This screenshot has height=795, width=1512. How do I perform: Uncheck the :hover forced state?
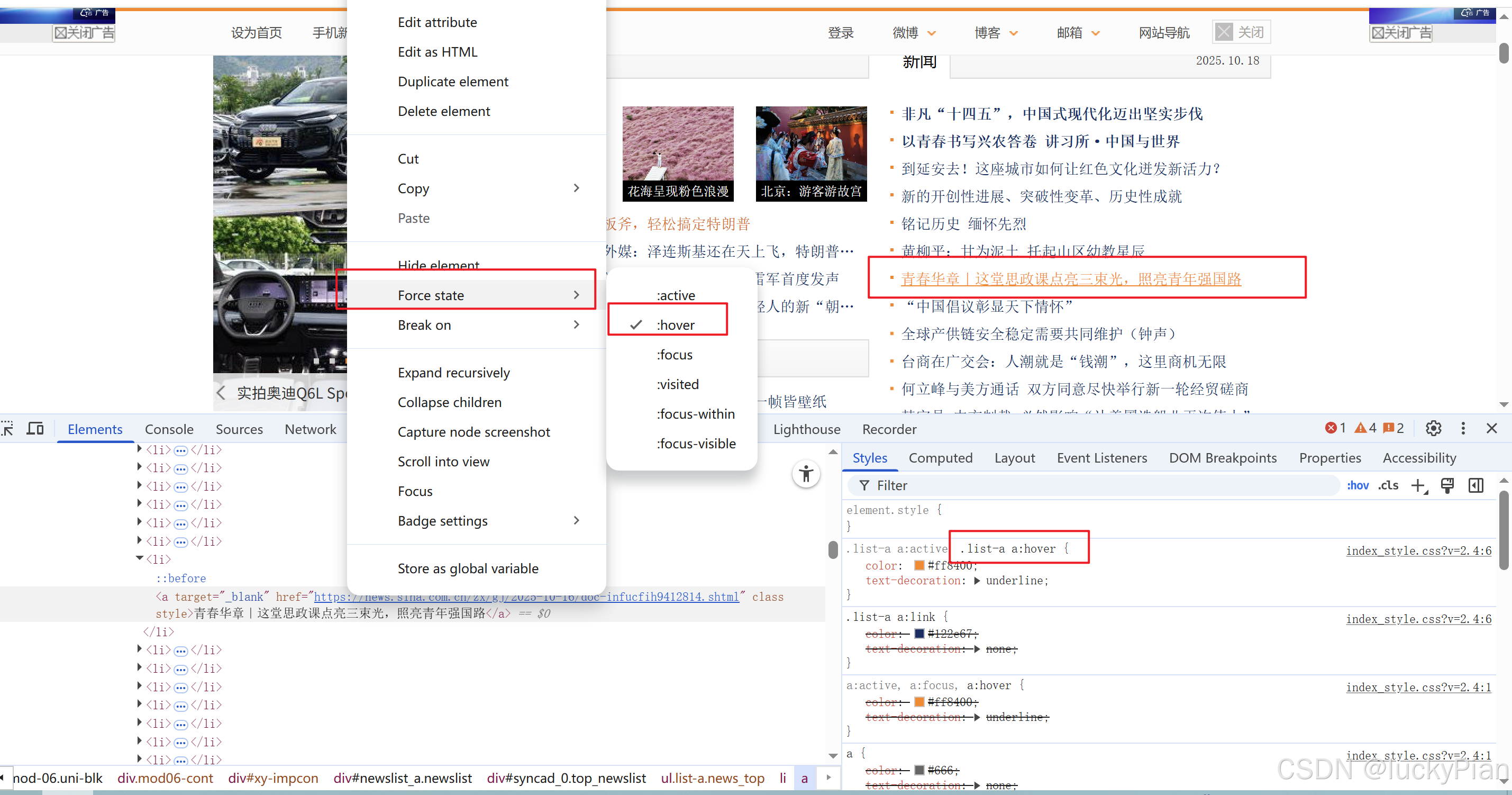click(675, 324)
